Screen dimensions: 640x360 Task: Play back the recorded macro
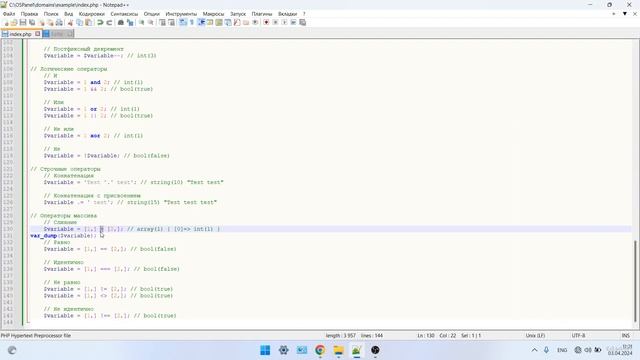click(x=284, y=22)
